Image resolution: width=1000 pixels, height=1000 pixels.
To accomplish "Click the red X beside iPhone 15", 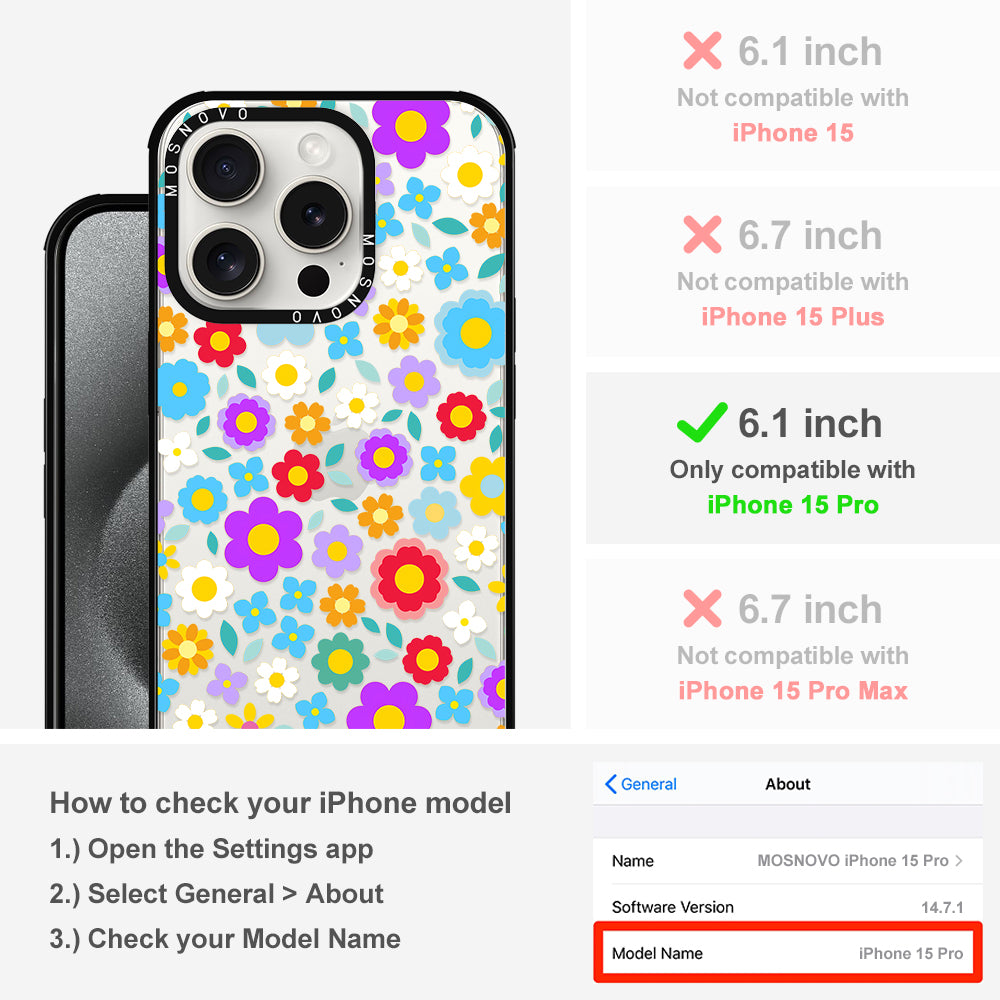I will pos(702,50).
